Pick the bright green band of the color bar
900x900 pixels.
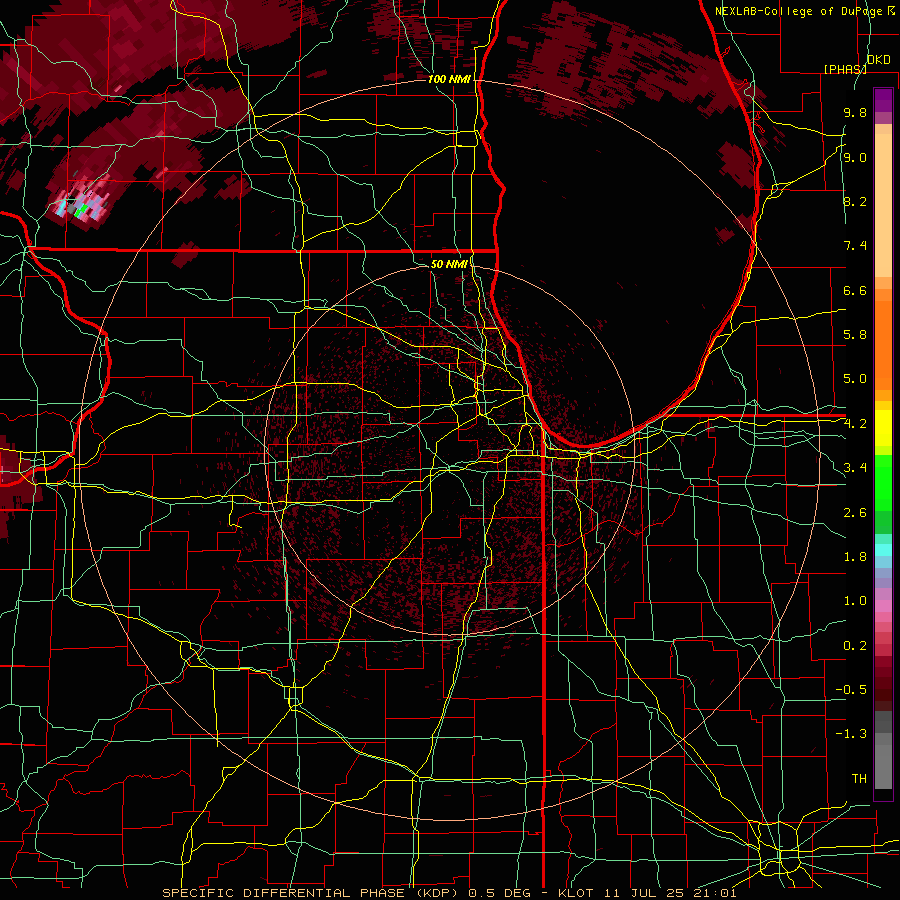883,483
